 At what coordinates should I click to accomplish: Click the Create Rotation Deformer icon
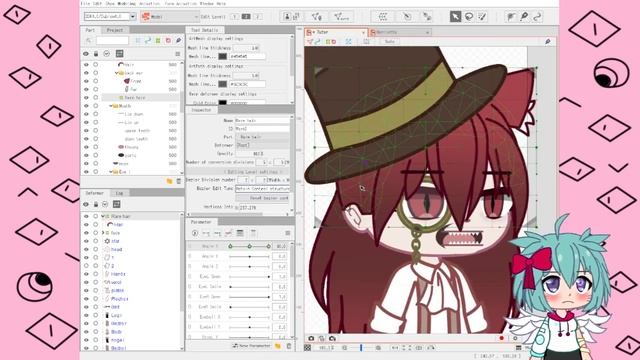407,17
